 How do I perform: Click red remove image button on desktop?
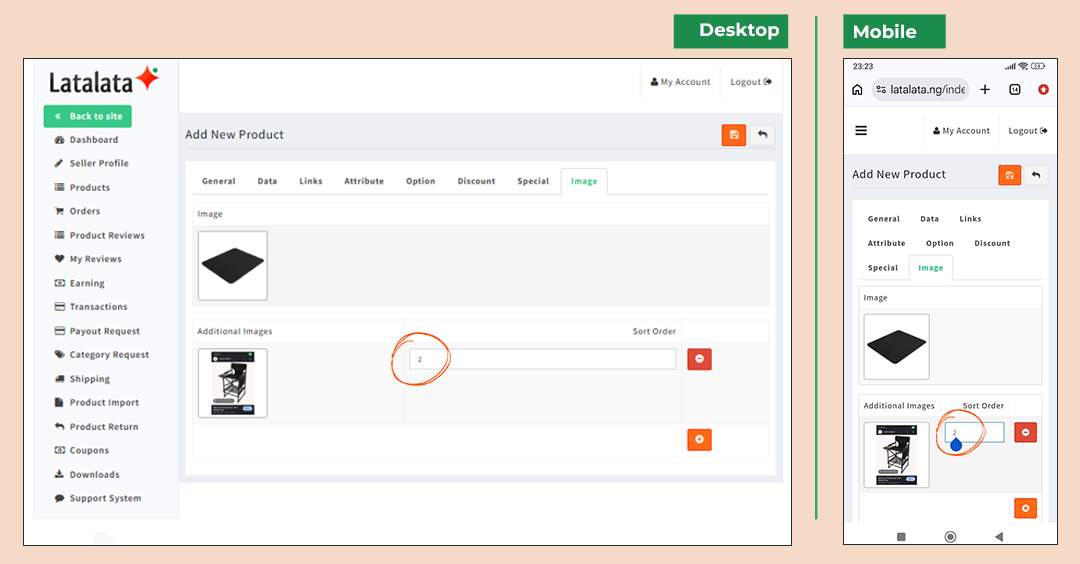(x=699, y=359)
